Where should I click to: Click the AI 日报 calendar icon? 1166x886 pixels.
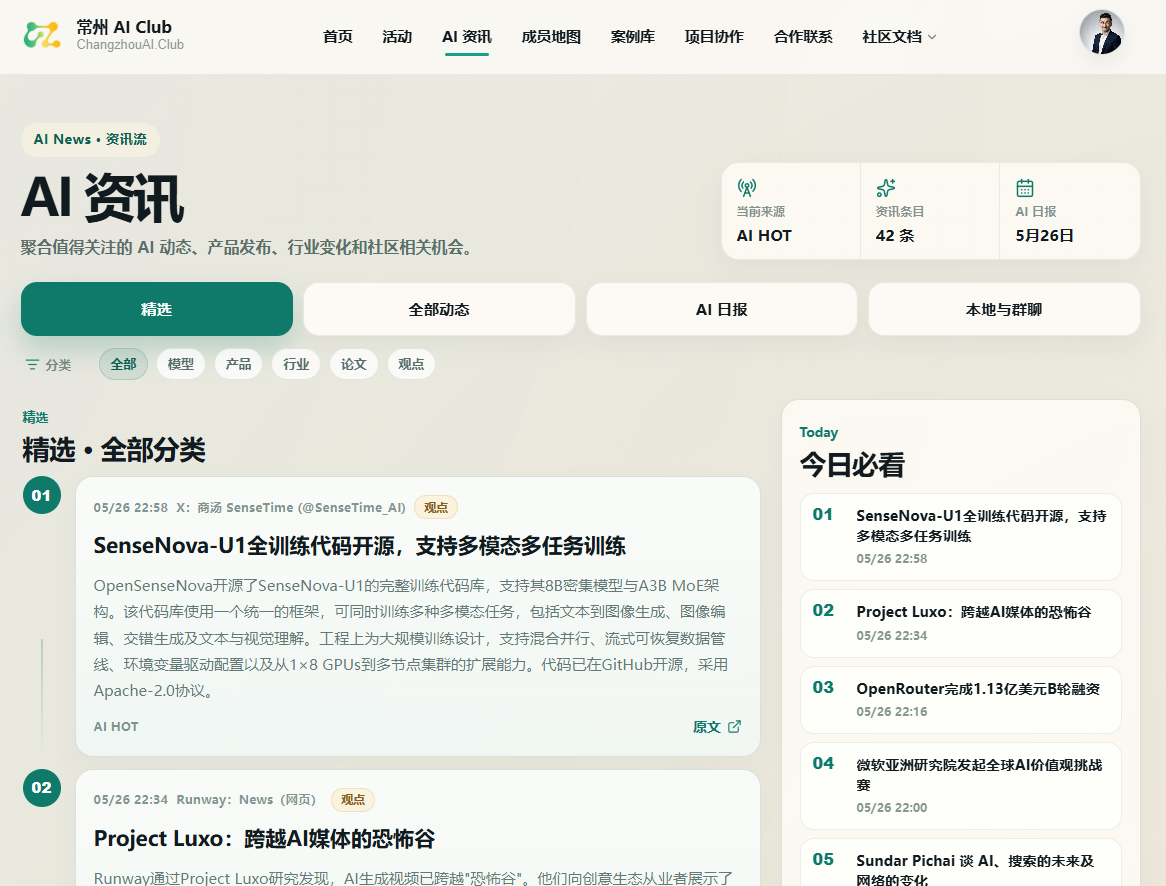coord(1025,187)
